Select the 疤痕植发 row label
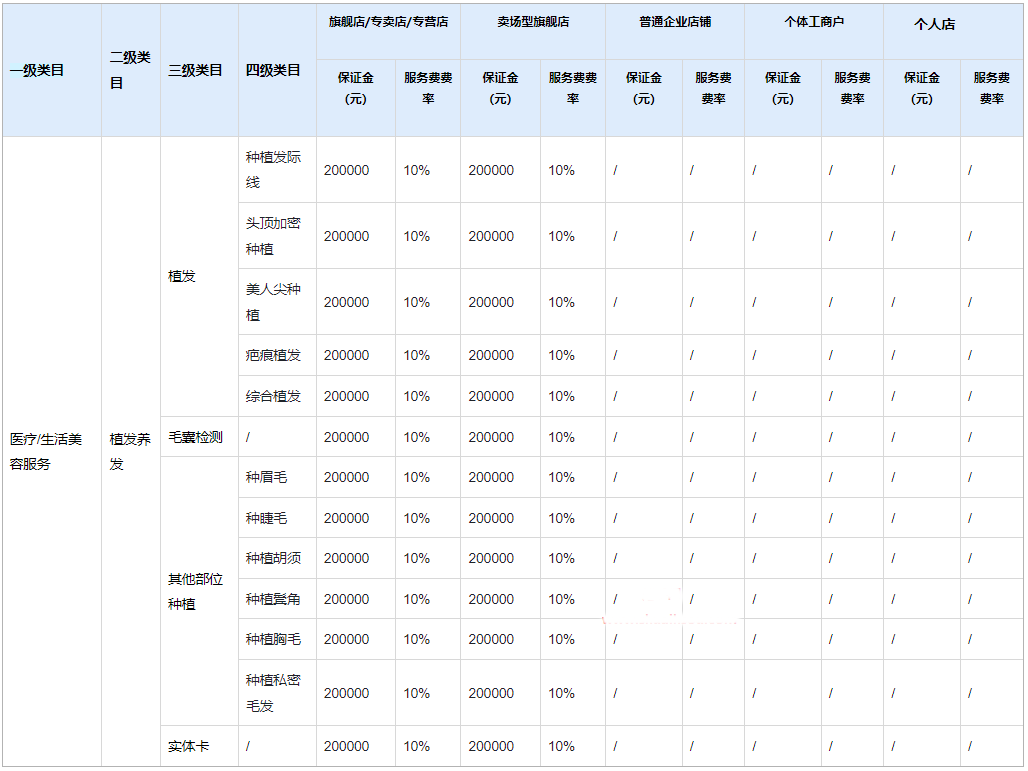The image size is (1028, 771). (x=273, y=355)
